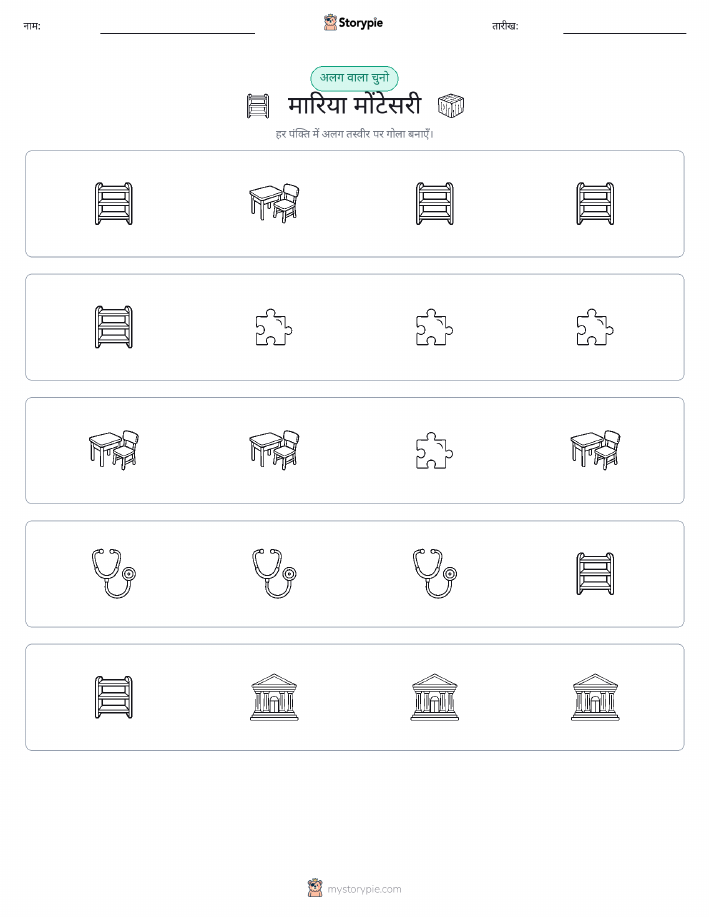Choose the shelf beside the stethoscopes
The width and height of the screenshot is (709, 917).
tap(595, 574)
